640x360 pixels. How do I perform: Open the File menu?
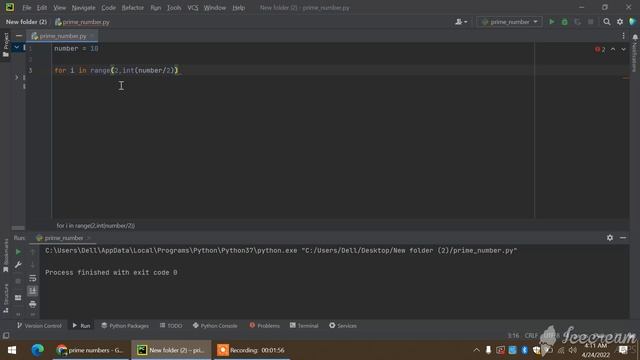[x=27, y=8]
